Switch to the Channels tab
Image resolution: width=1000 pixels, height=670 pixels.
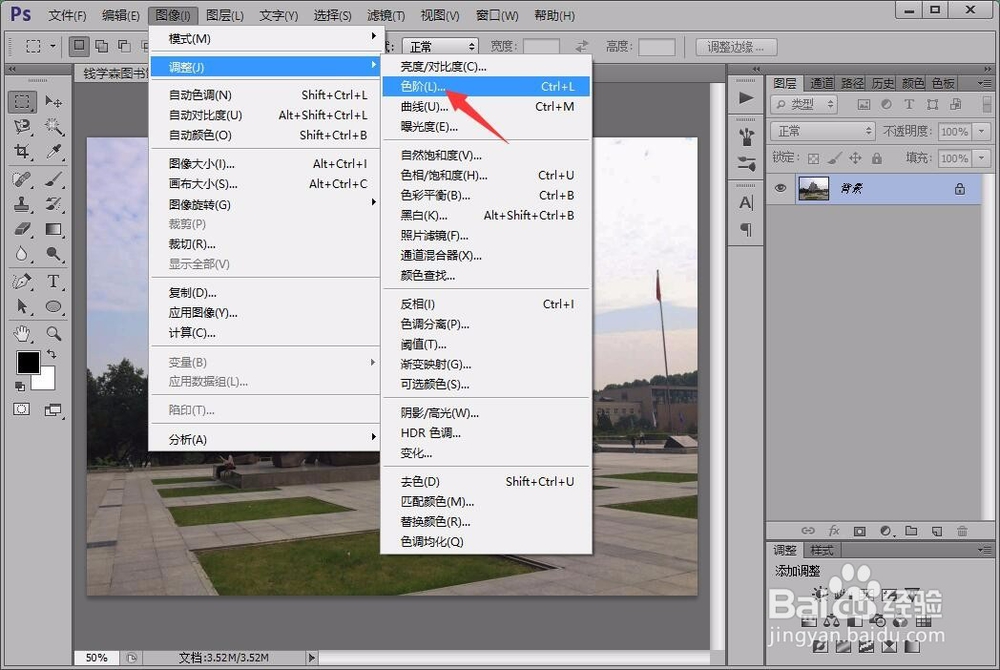coord(821,84)
